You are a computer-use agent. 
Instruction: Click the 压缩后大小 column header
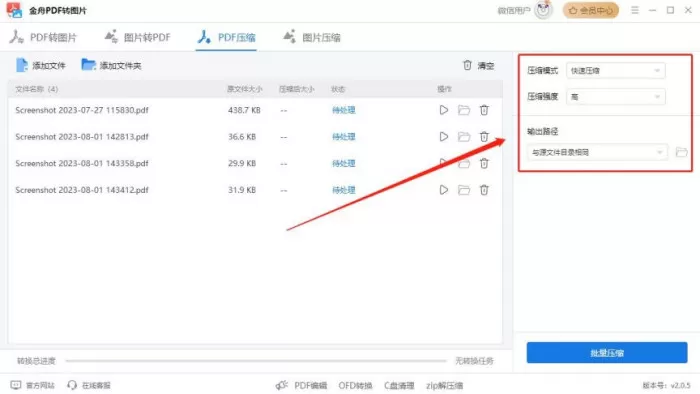296,89
